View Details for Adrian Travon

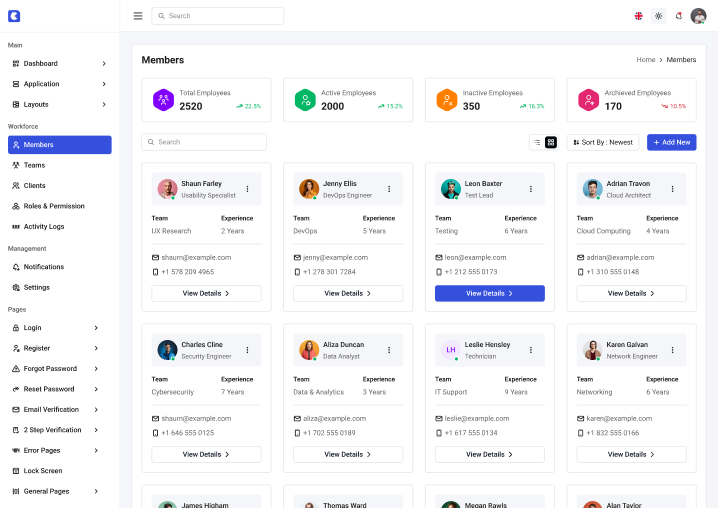[x=631, y=294]
